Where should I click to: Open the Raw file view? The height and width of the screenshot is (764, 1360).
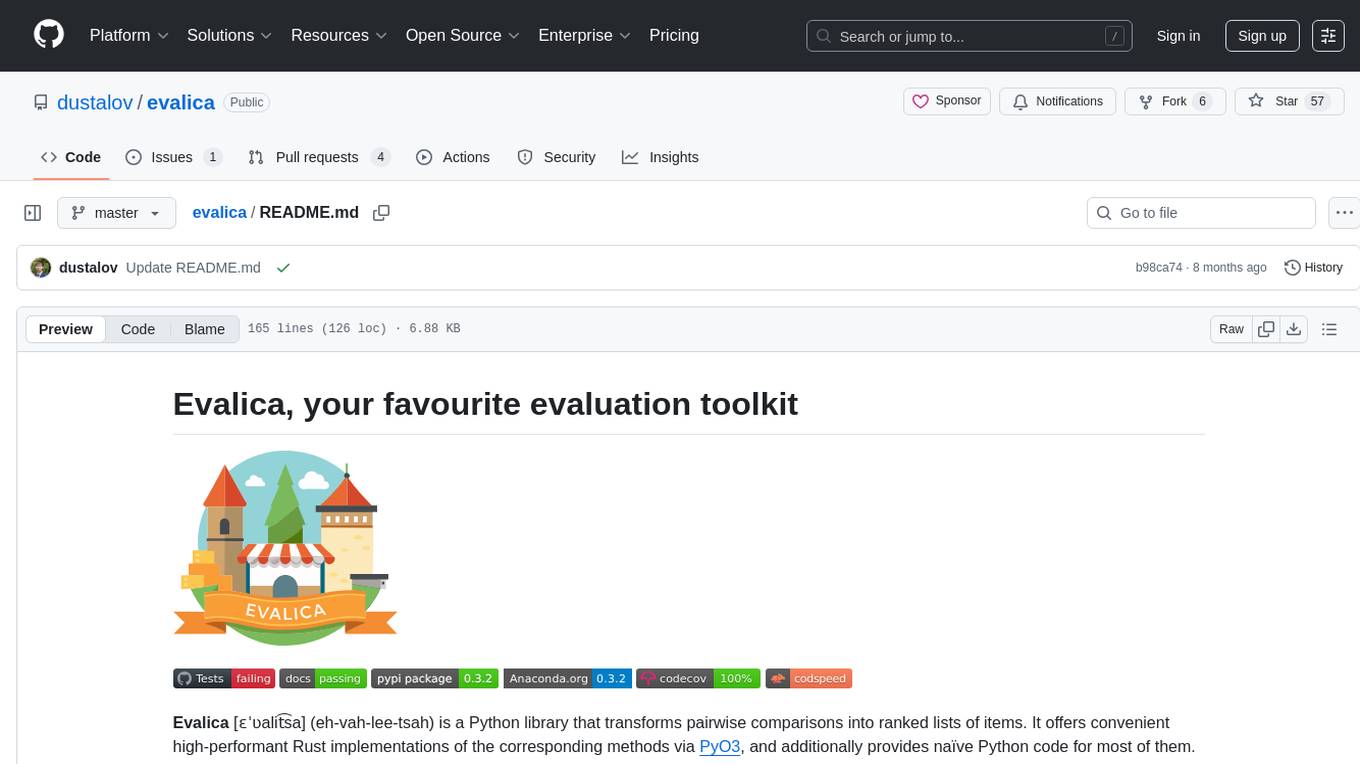point(1231,329)
